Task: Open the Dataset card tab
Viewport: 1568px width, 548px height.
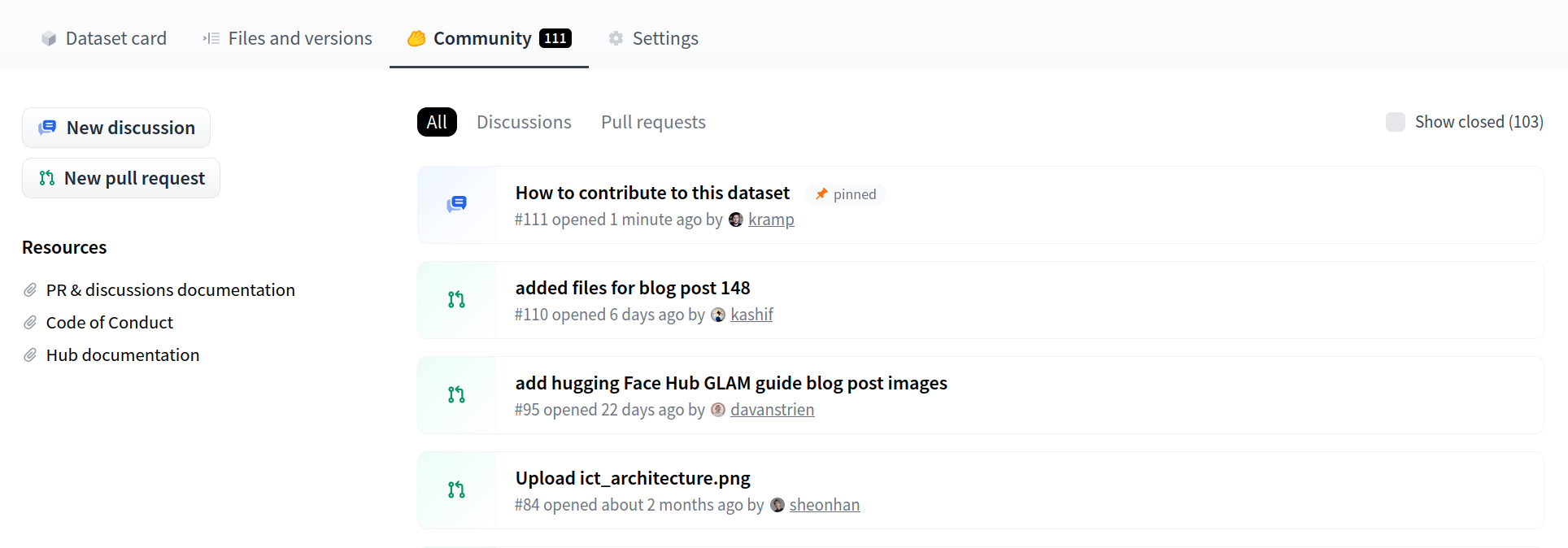Action: point(104,38)
